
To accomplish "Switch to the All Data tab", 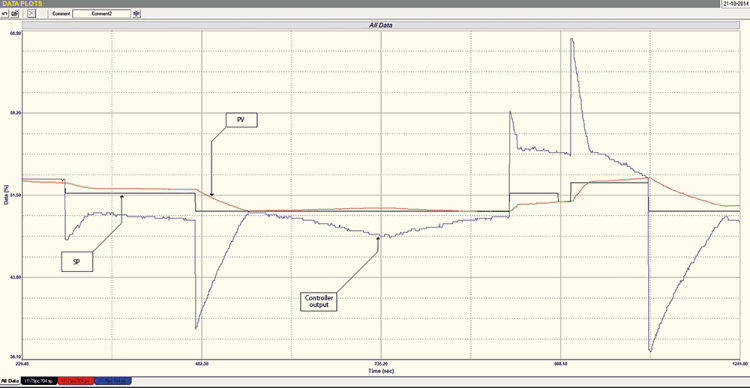I will click(10, 381).
